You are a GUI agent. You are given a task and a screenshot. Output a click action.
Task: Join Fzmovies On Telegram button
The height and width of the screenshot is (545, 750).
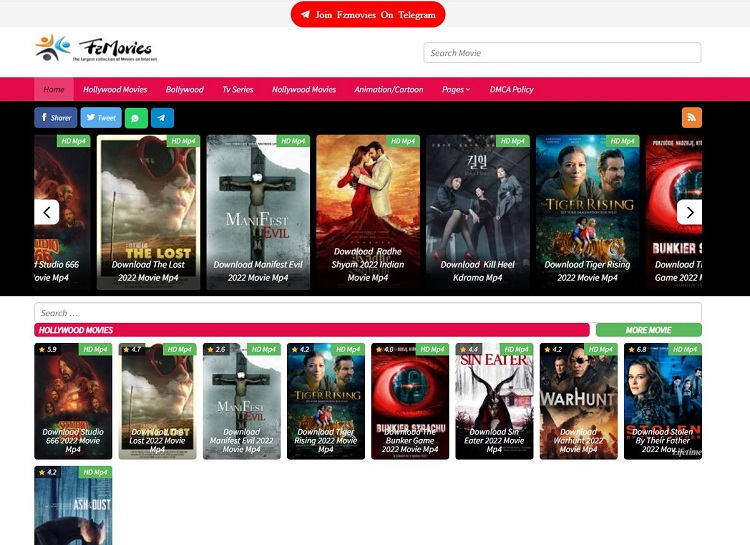368,14
